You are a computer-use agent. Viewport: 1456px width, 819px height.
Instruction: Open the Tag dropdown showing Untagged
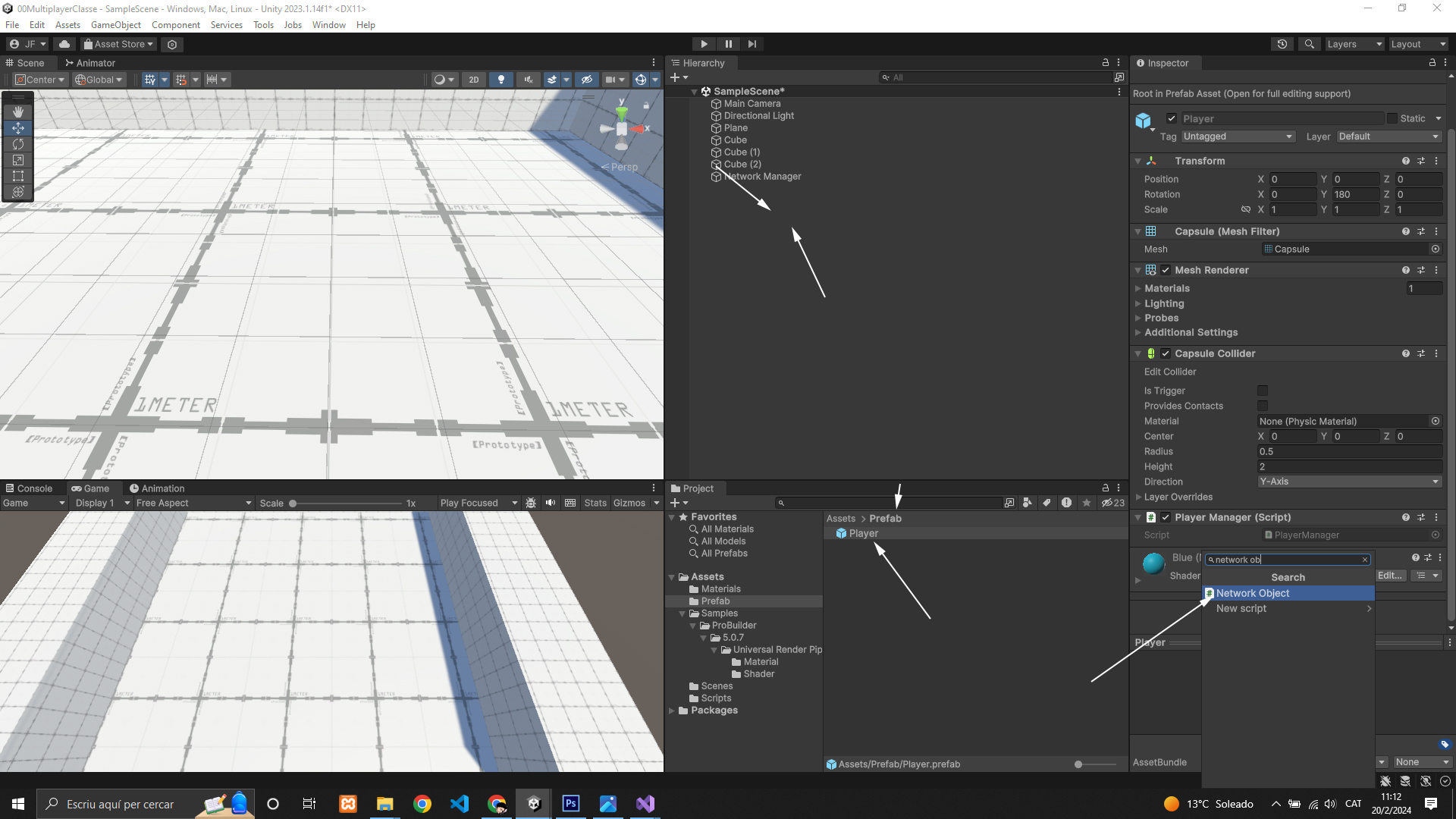point(1238,136)
